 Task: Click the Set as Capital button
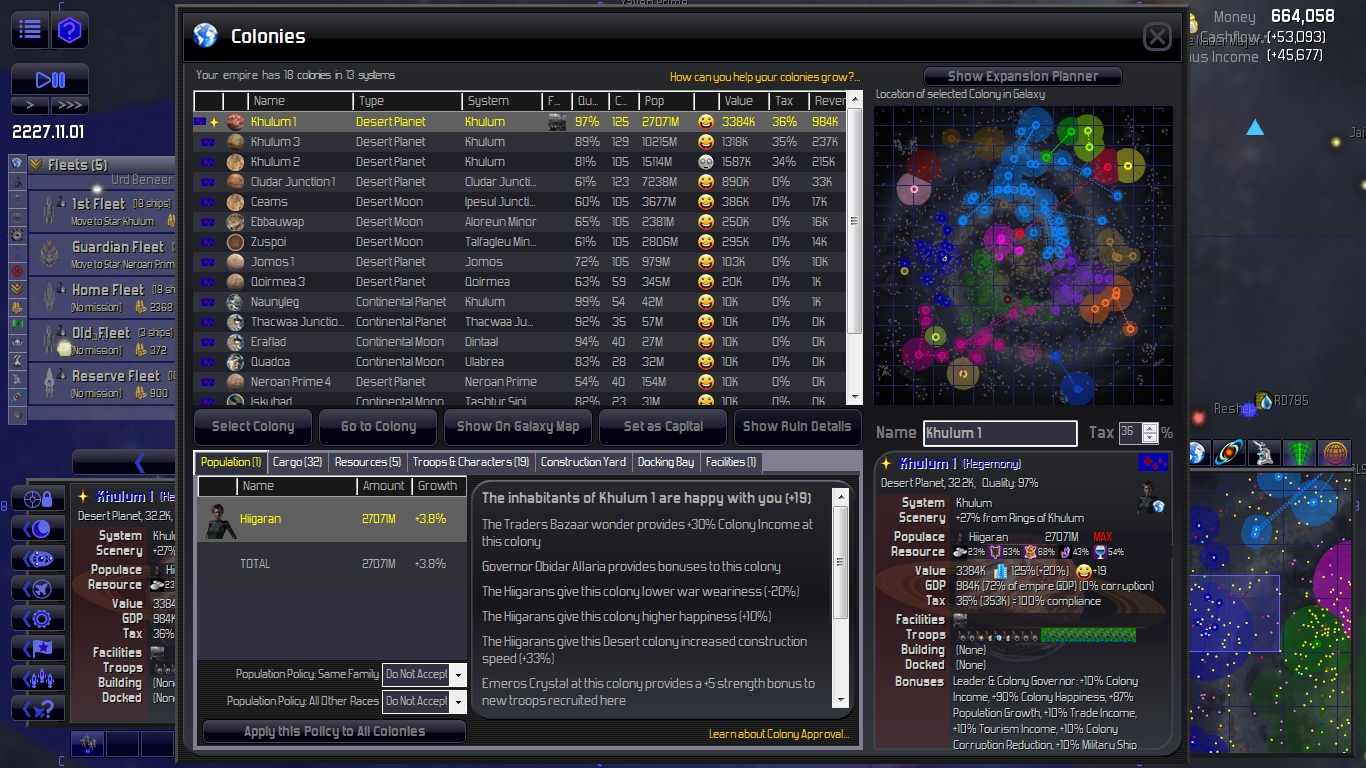click(663, 427)
